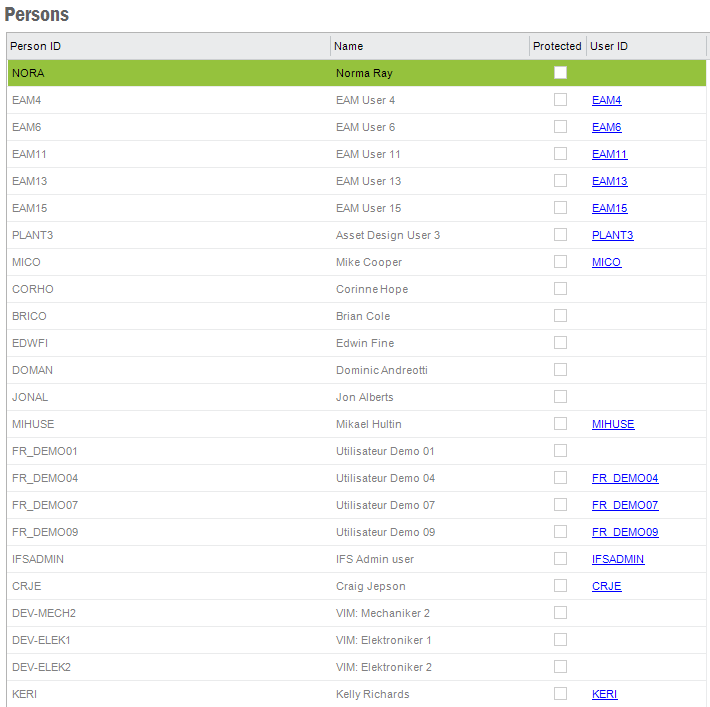Open the KERI user ID link
This screenshot has height=707, width=710.
click(604, 694)
